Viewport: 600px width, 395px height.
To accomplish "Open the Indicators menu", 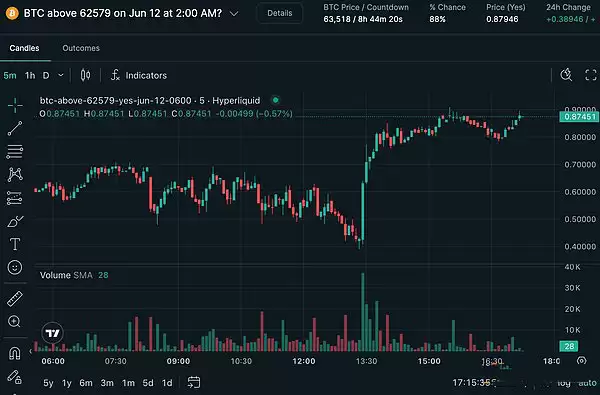I will (x=146, y=75).
